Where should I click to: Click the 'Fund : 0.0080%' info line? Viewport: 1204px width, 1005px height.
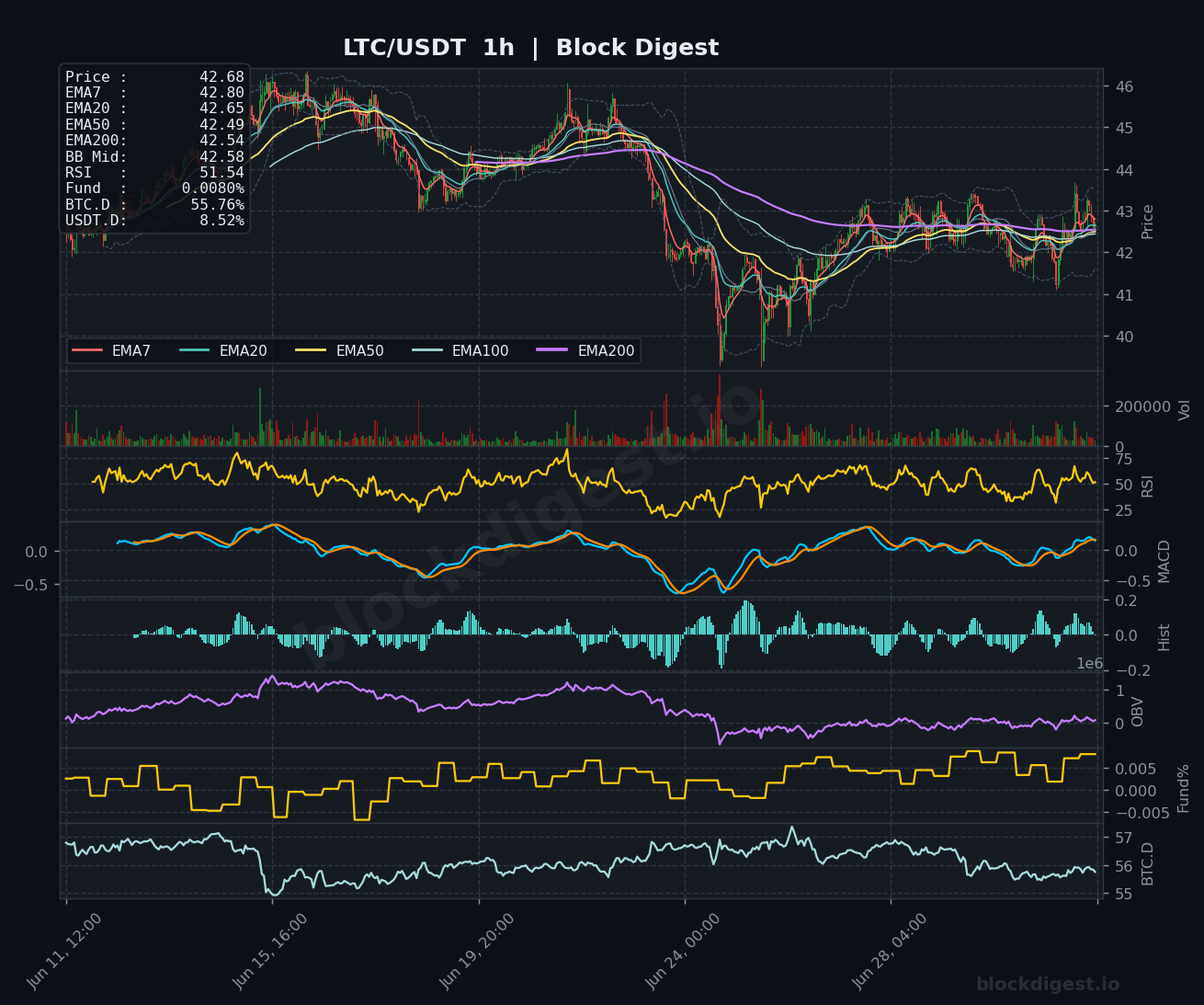tap(154, 188)
